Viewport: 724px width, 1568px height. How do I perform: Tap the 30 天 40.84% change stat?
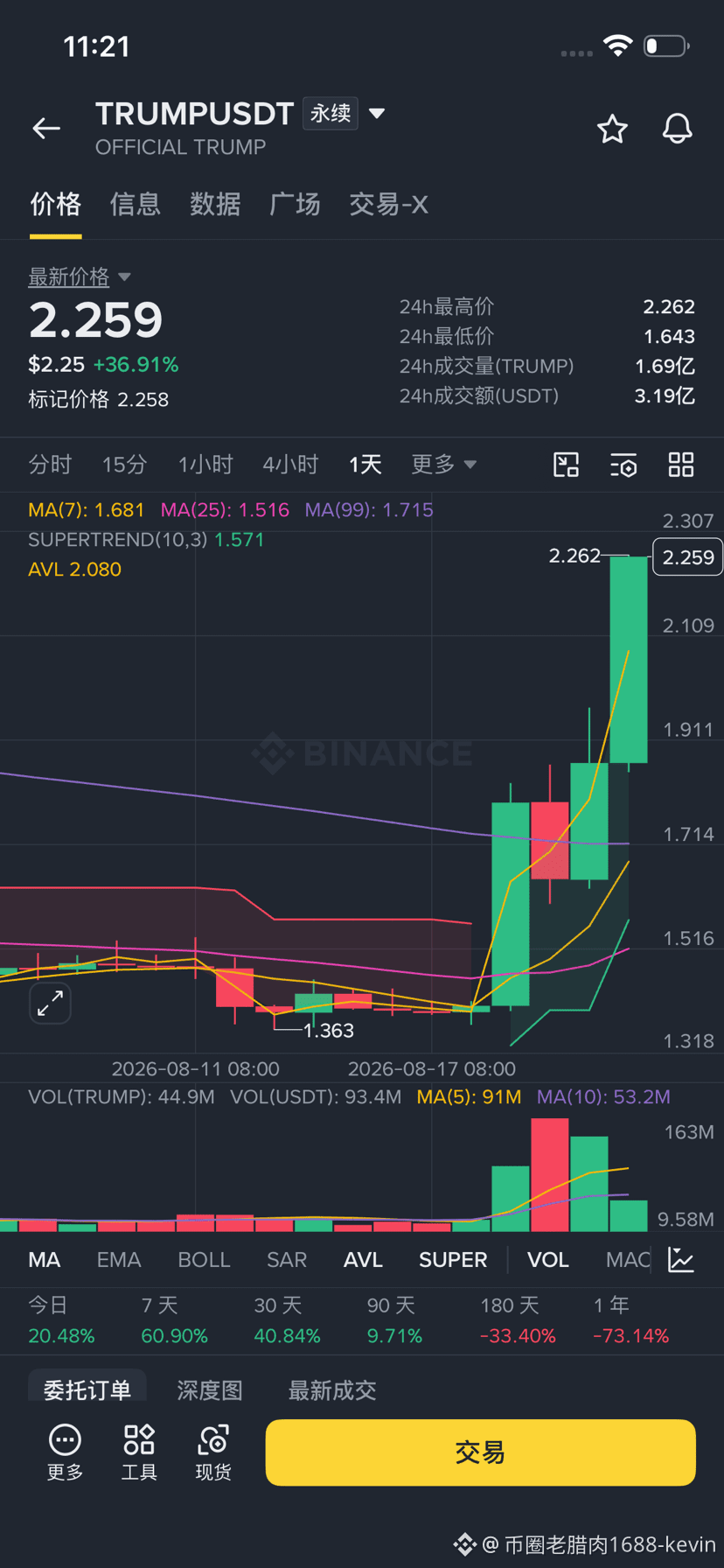(x=287, y=1321)
